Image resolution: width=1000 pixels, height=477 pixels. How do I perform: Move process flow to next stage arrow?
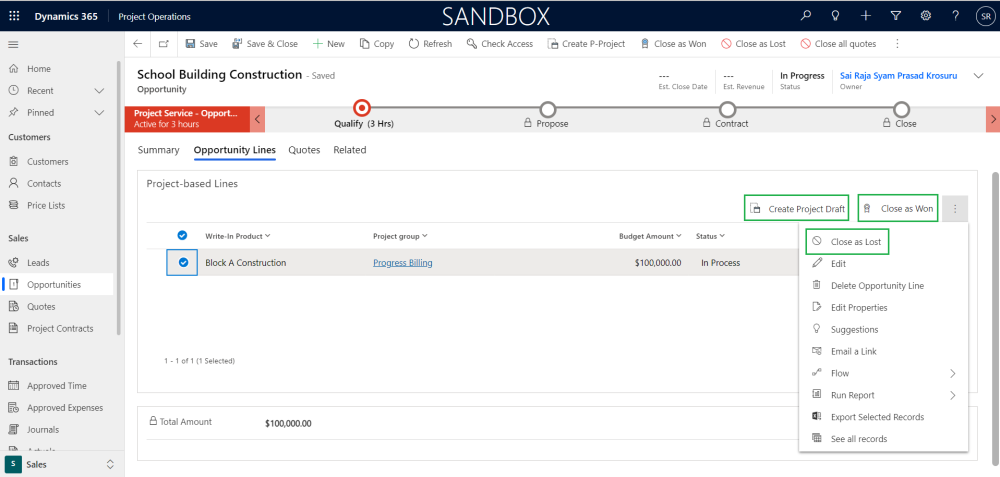993,119
